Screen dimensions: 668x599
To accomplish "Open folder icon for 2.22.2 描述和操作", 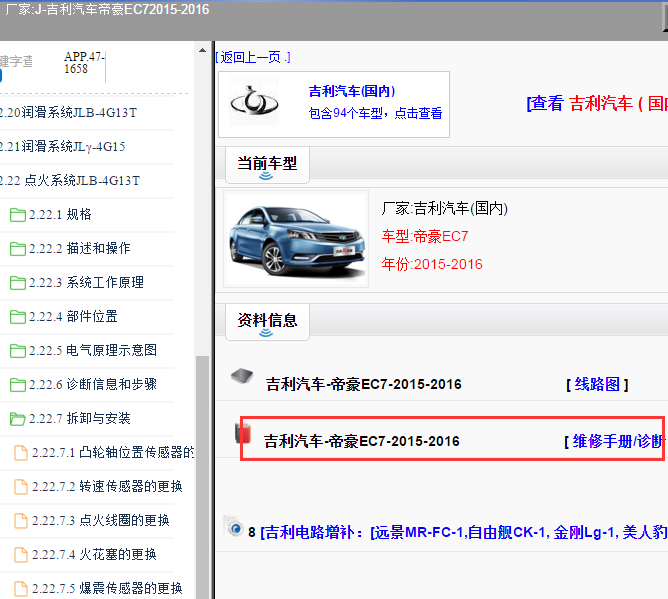I will [17, 249].
